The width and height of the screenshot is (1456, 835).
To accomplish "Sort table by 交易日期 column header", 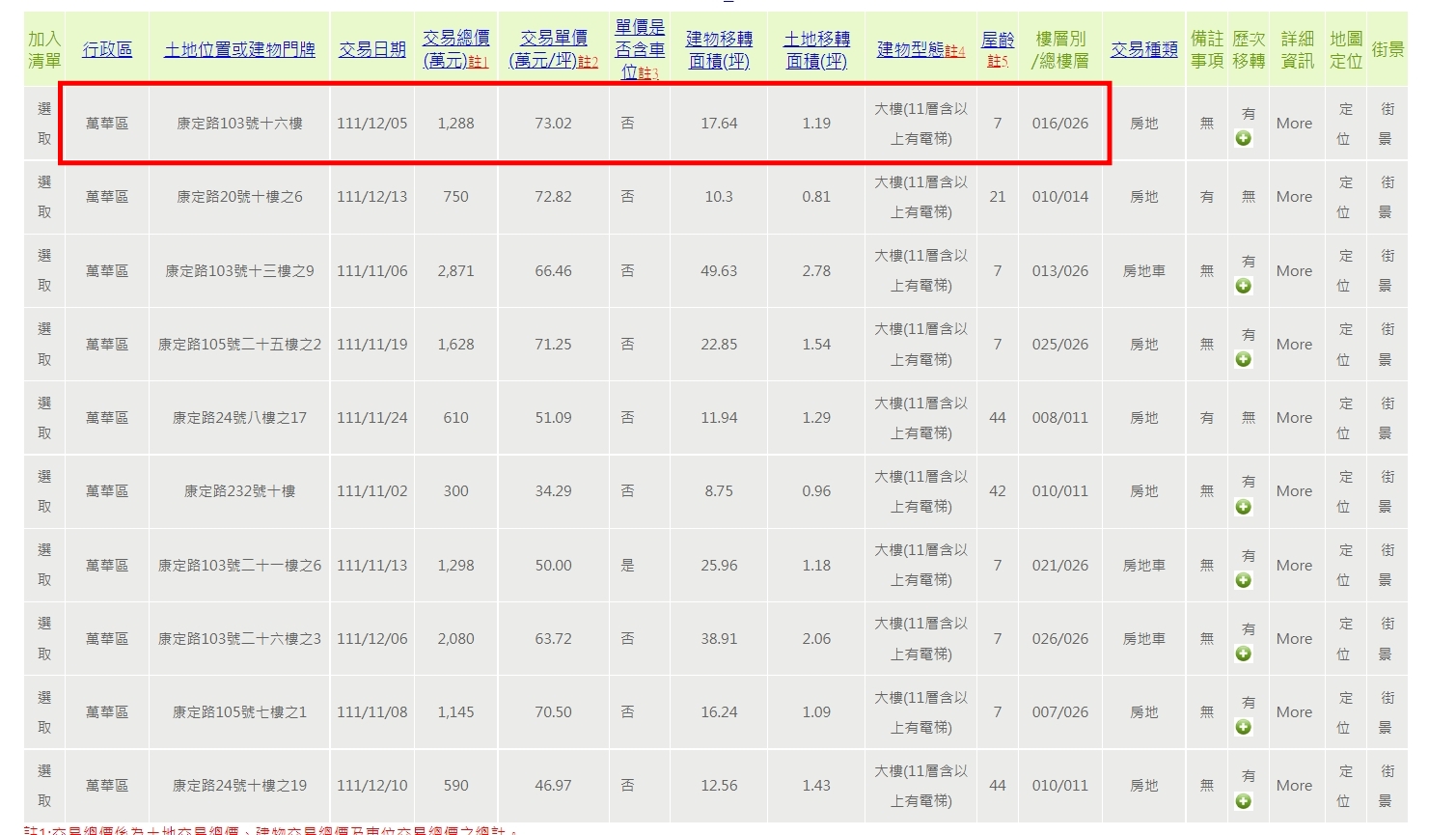I will [371, 49].
